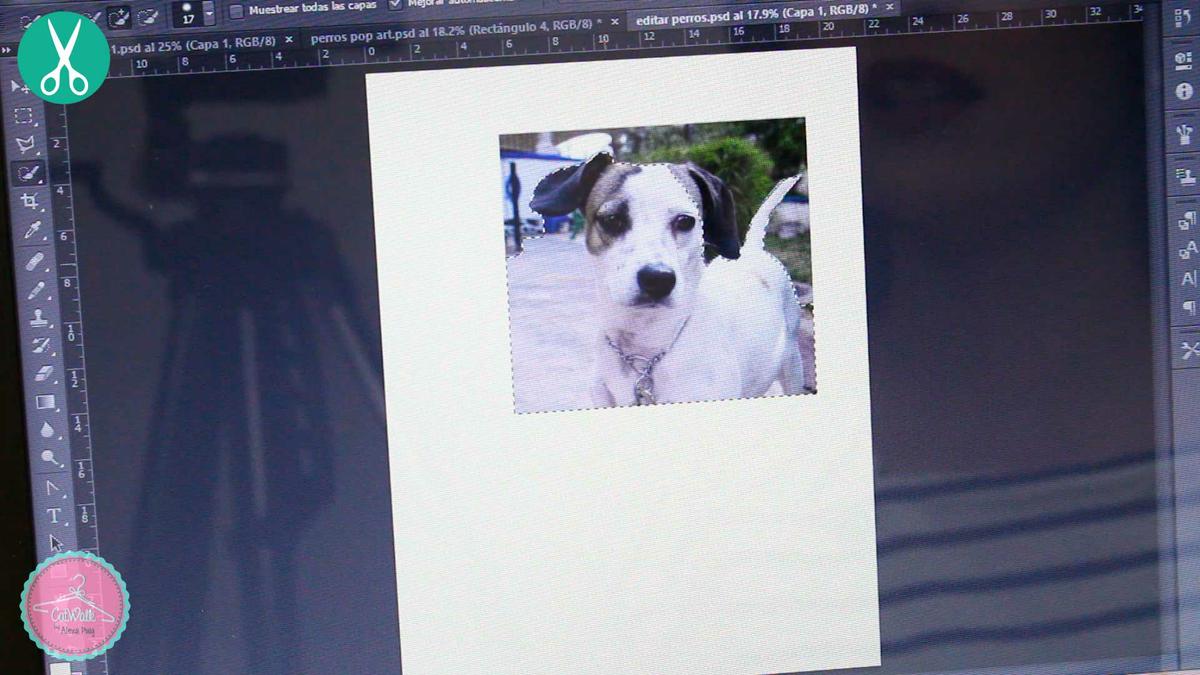
Task: Close the 'perros pop art.psd' document
Action: coord(613,24)
